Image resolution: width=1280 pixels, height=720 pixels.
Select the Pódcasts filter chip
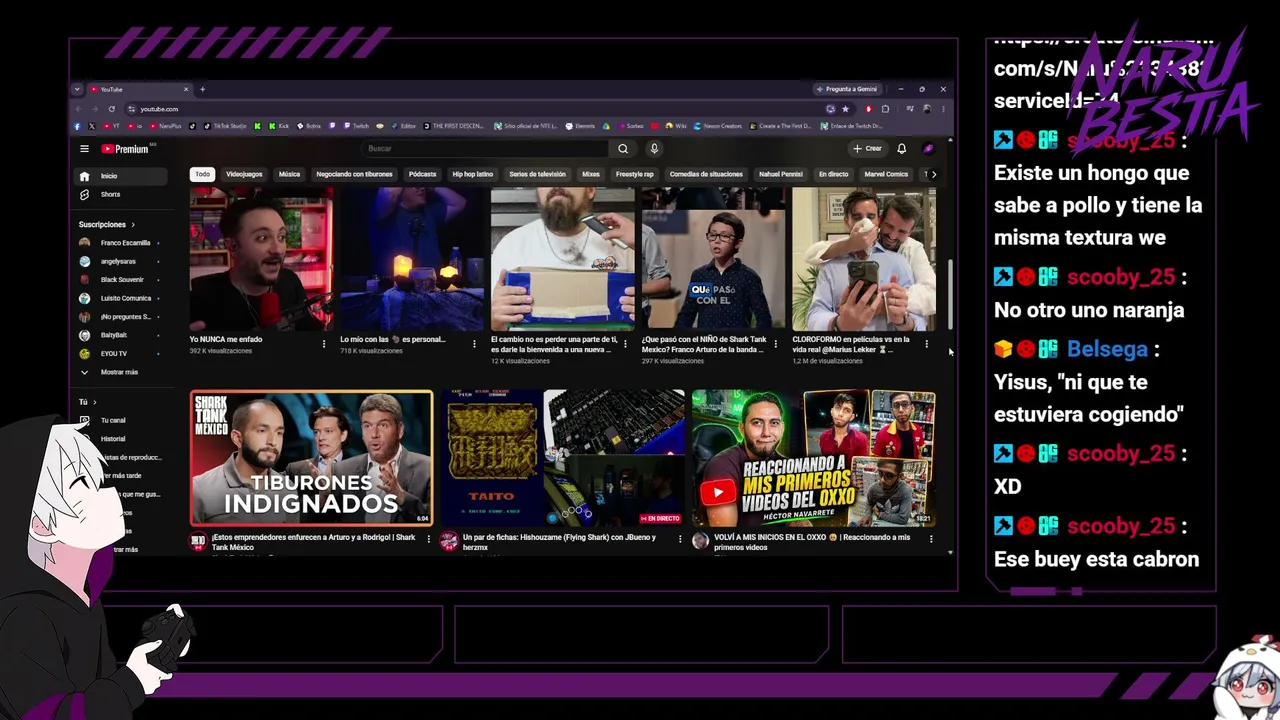click(422, 174)
